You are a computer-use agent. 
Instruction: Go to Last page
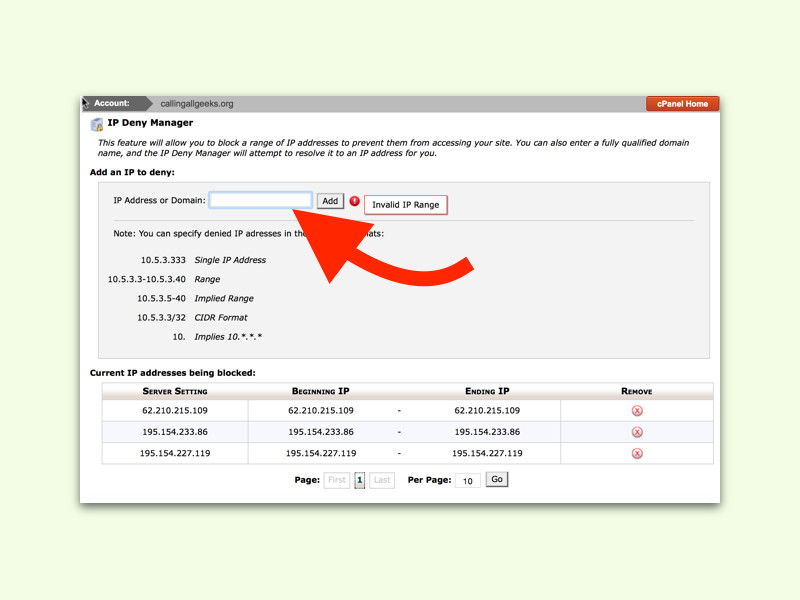[382, 480]
